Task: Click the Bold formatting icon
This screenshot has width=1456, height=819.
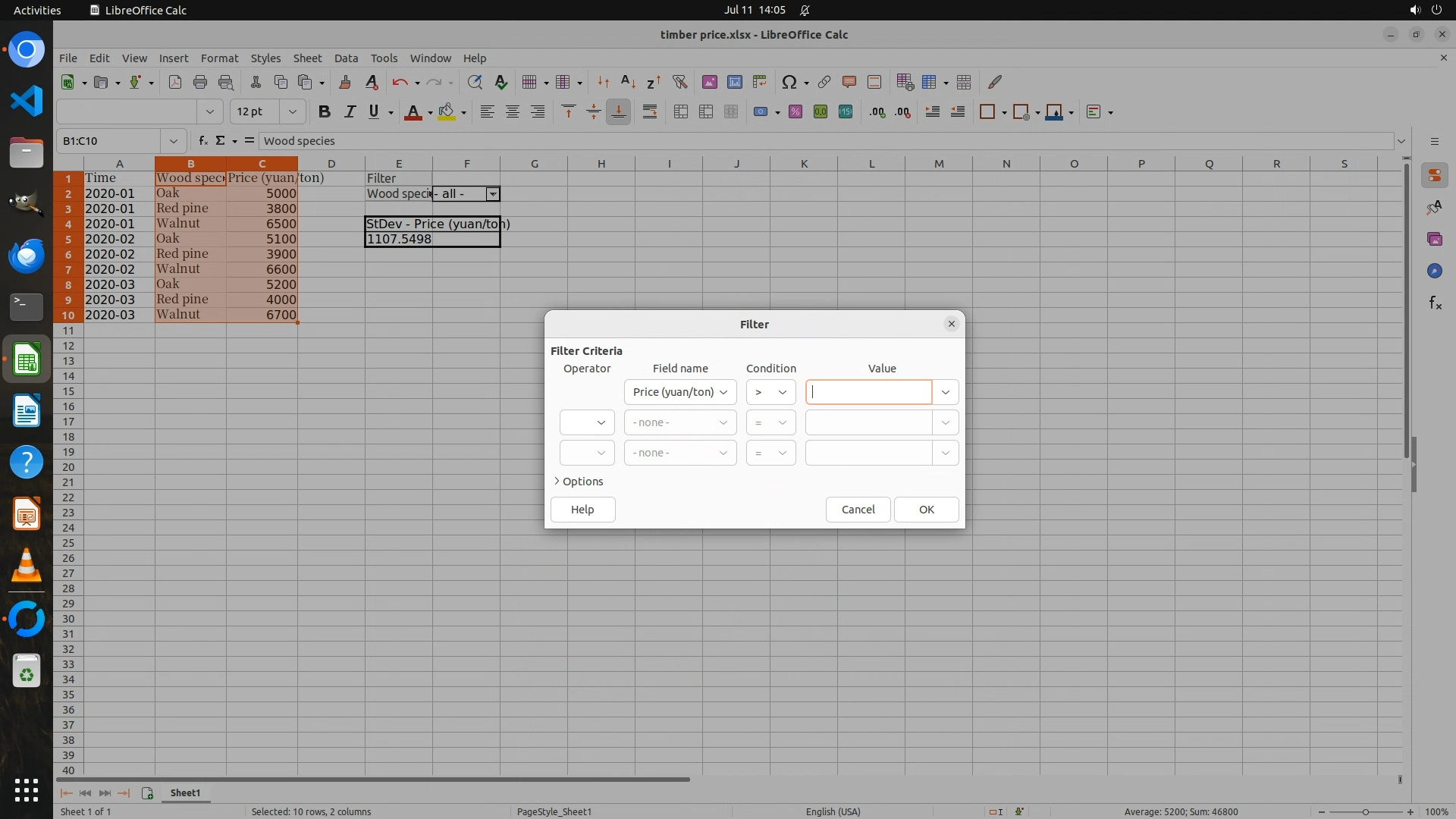Action: 325,112
